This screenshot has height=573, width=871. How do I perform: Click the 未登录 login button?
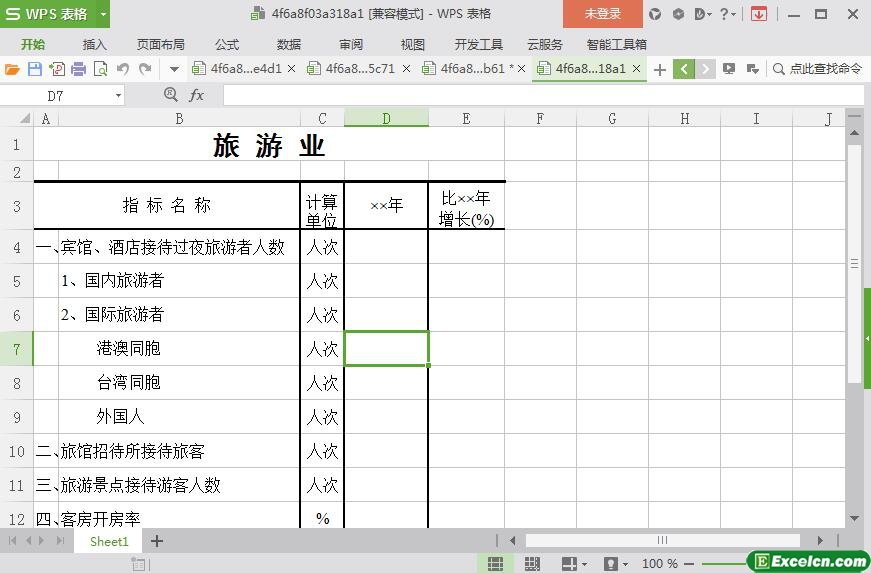(602, 14)
